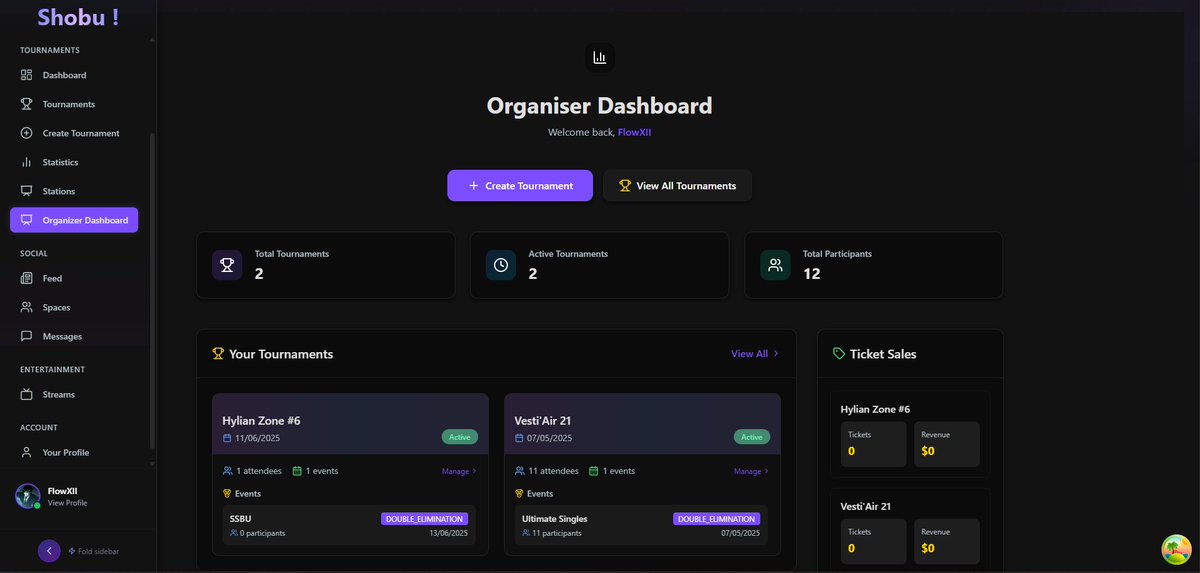Open Messages in the sidebar
Viewport: 1200px width, 573px height.
(x=74, y=336)
